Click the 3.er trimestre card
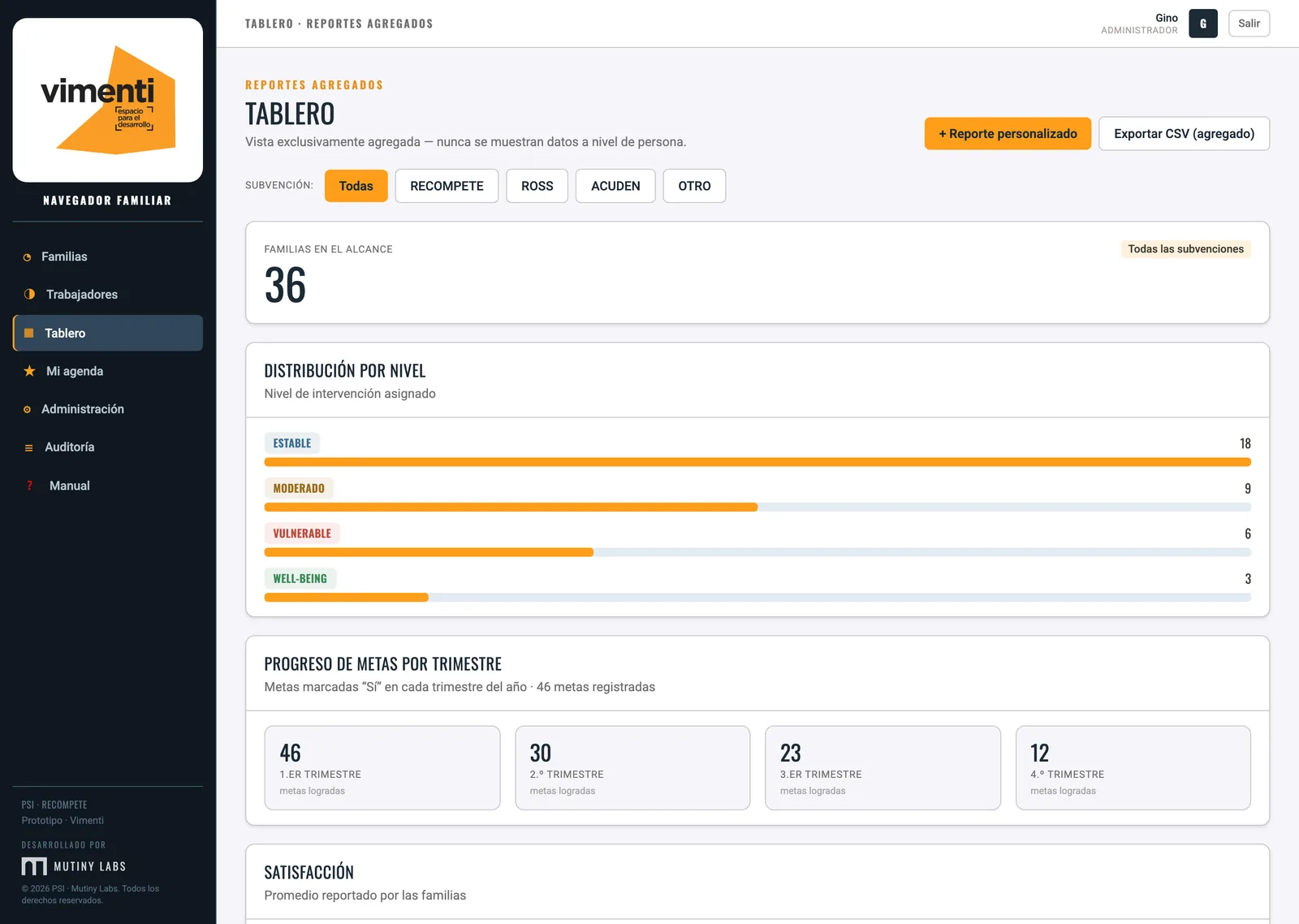The height and width of the screenshot is (924, 1299). coord(883,768)
